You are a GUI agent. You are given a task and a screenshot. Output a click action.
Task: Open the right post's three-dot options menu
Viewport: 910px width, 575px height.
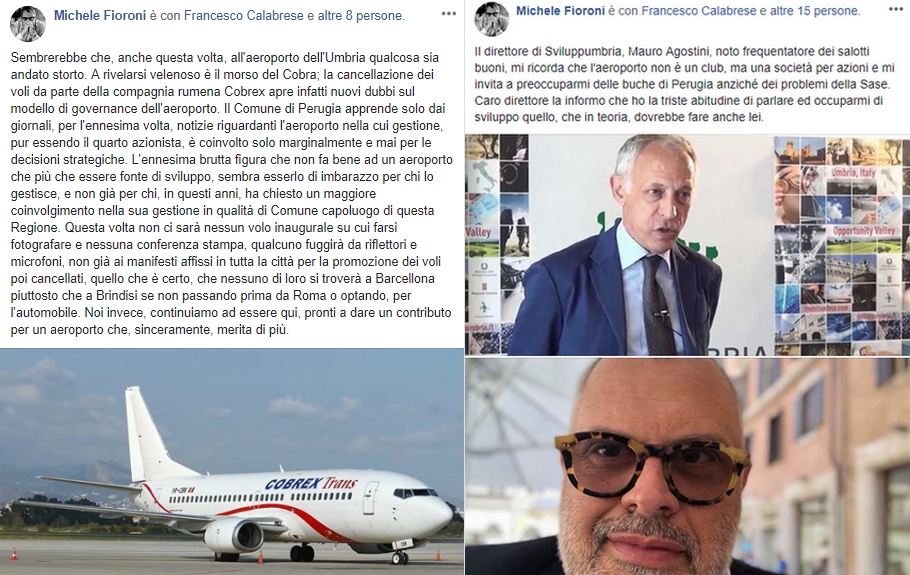(894, 10)
